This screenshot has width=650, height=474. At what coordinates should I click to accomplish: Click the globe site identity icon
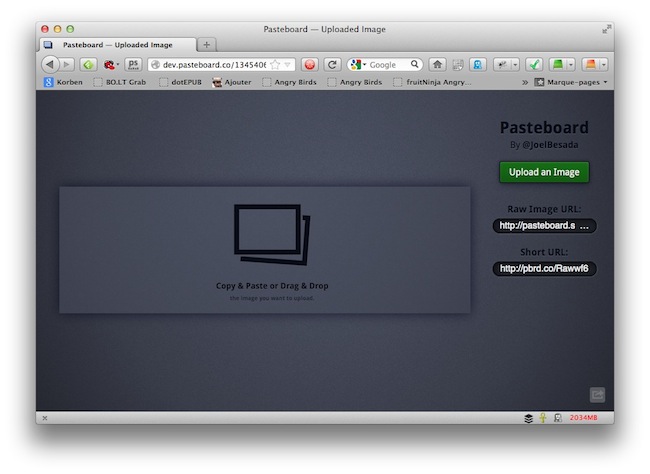[x=155, y=65]
